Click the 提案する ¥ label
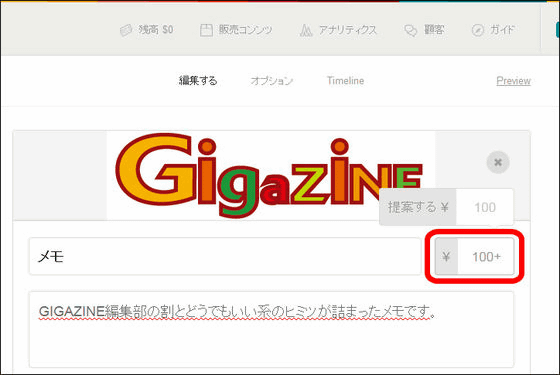Screen dimensions: 560x375 tap(418, 207)
